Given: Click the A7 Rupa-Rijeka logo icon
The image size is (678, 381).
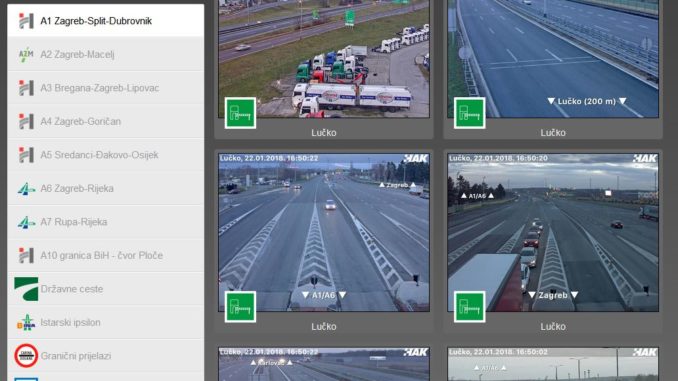Looking at the screenshot, I should [26, 222].
